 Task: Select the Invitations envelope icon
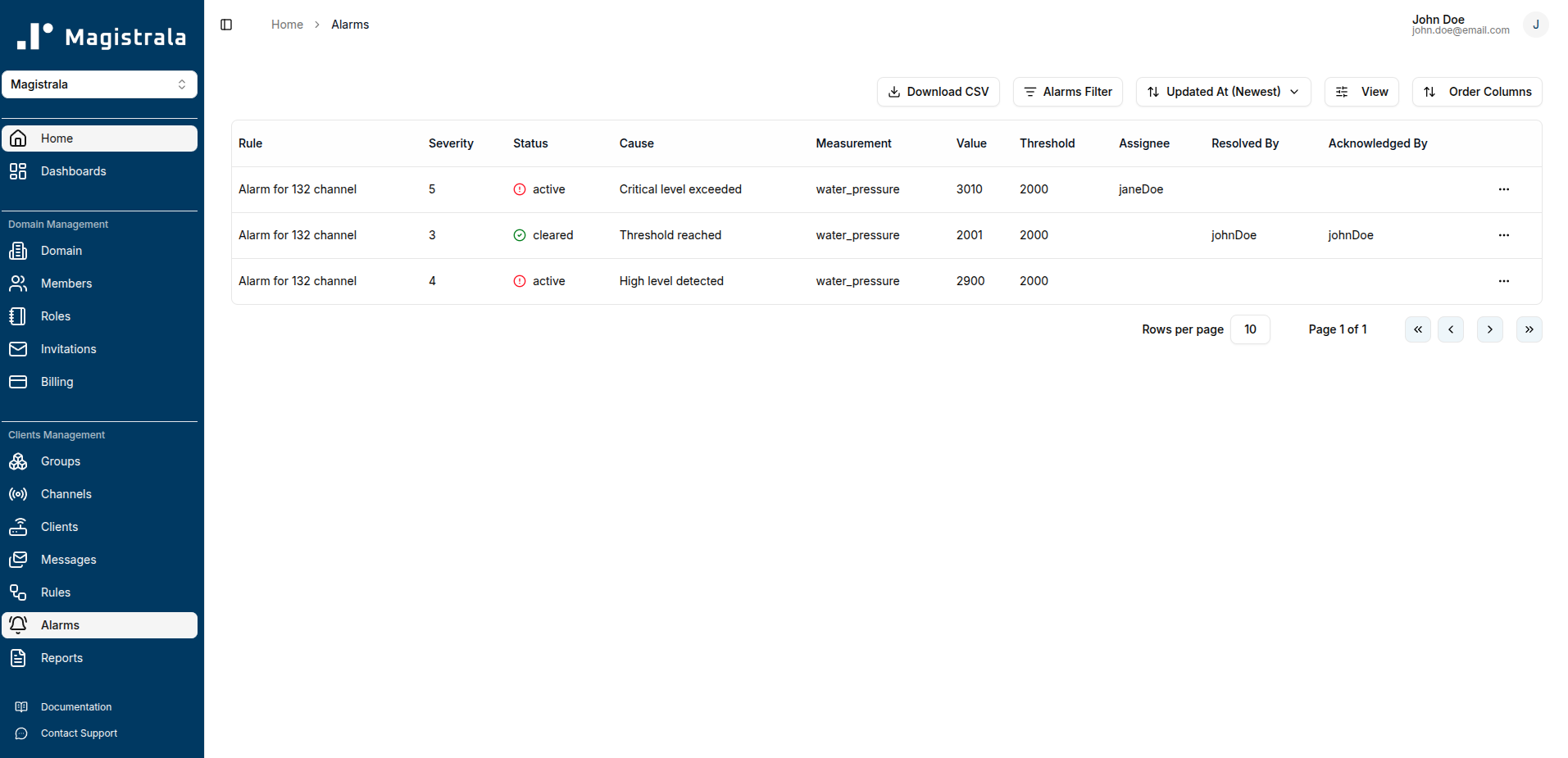[x=18, y=349]
